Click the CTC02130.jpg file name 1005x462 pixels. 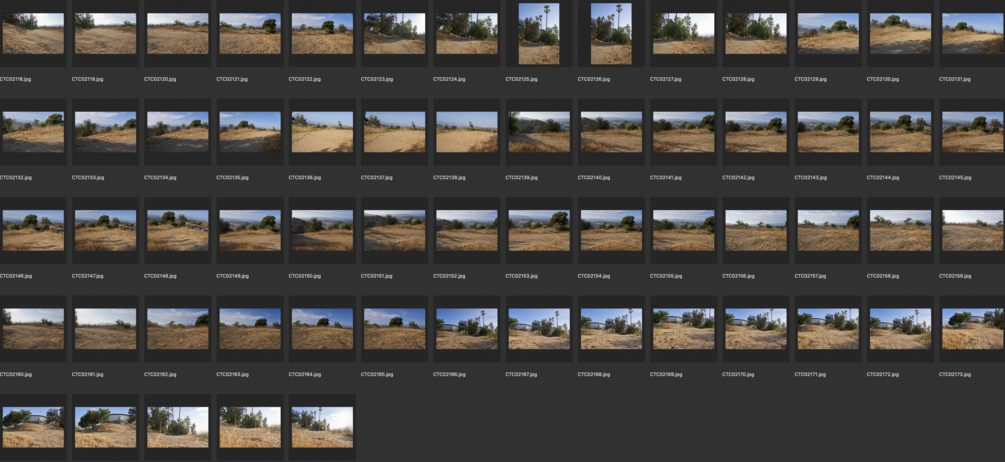click(x=883, y=79)
